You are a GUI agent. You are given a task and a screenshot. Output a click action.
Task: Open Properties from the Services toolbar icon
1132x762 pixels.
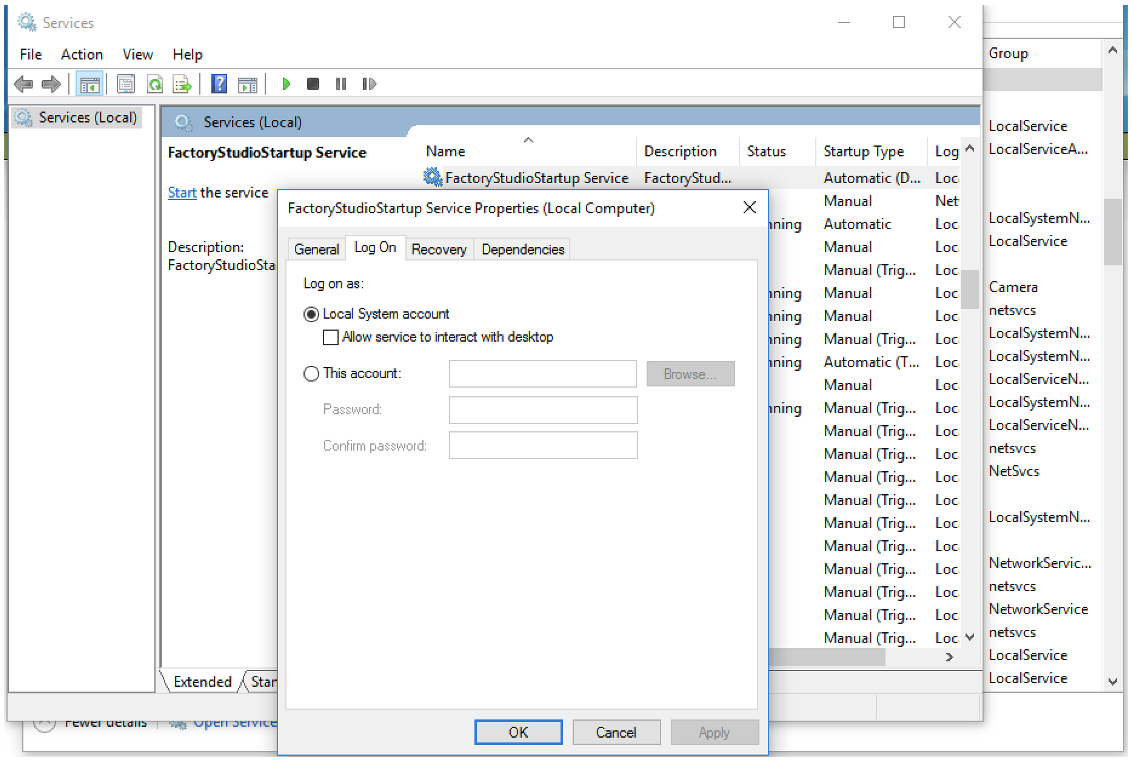coord(126,85)
